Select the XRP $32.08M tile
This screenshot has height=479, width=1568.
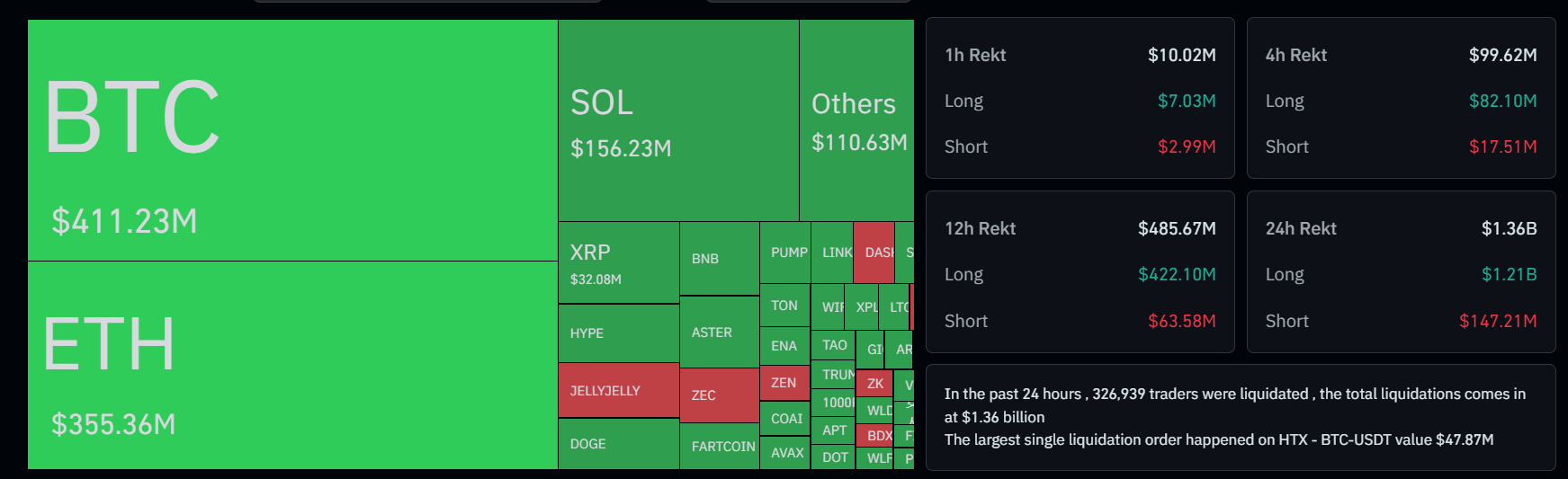(618, 262)
